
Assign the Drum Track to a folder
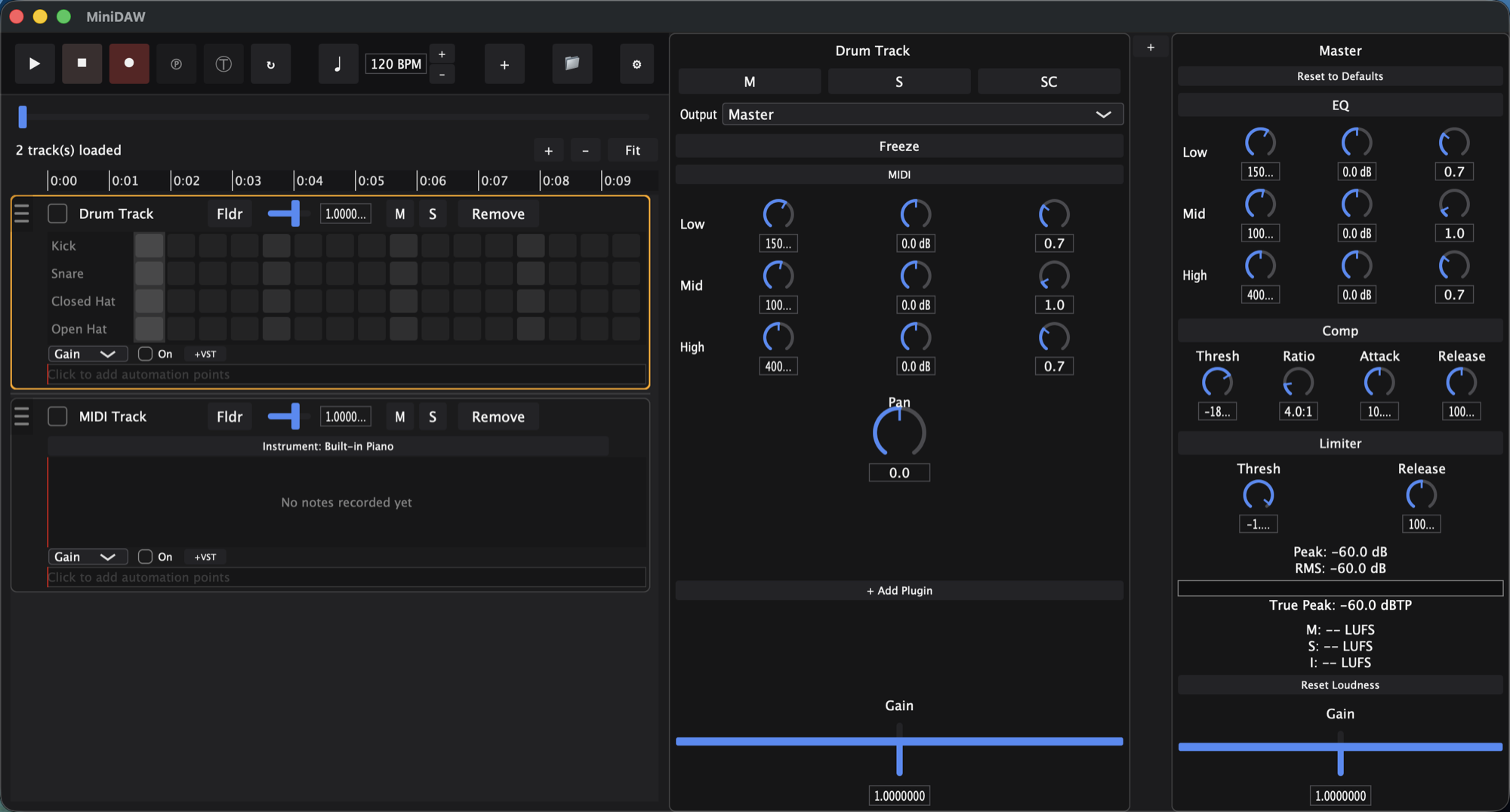(230, 214)
